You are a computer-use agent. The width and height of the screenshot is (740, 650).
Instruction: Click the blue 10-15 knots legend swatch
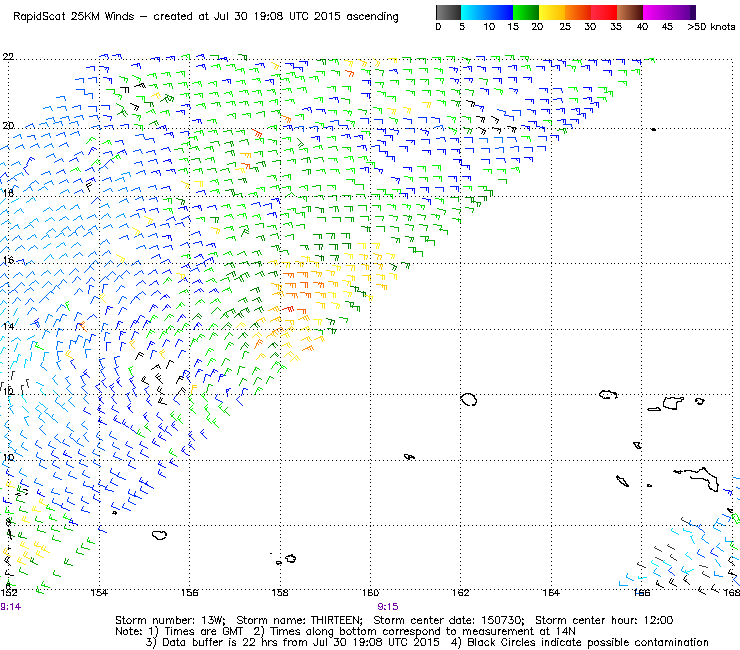pos(500,12)
